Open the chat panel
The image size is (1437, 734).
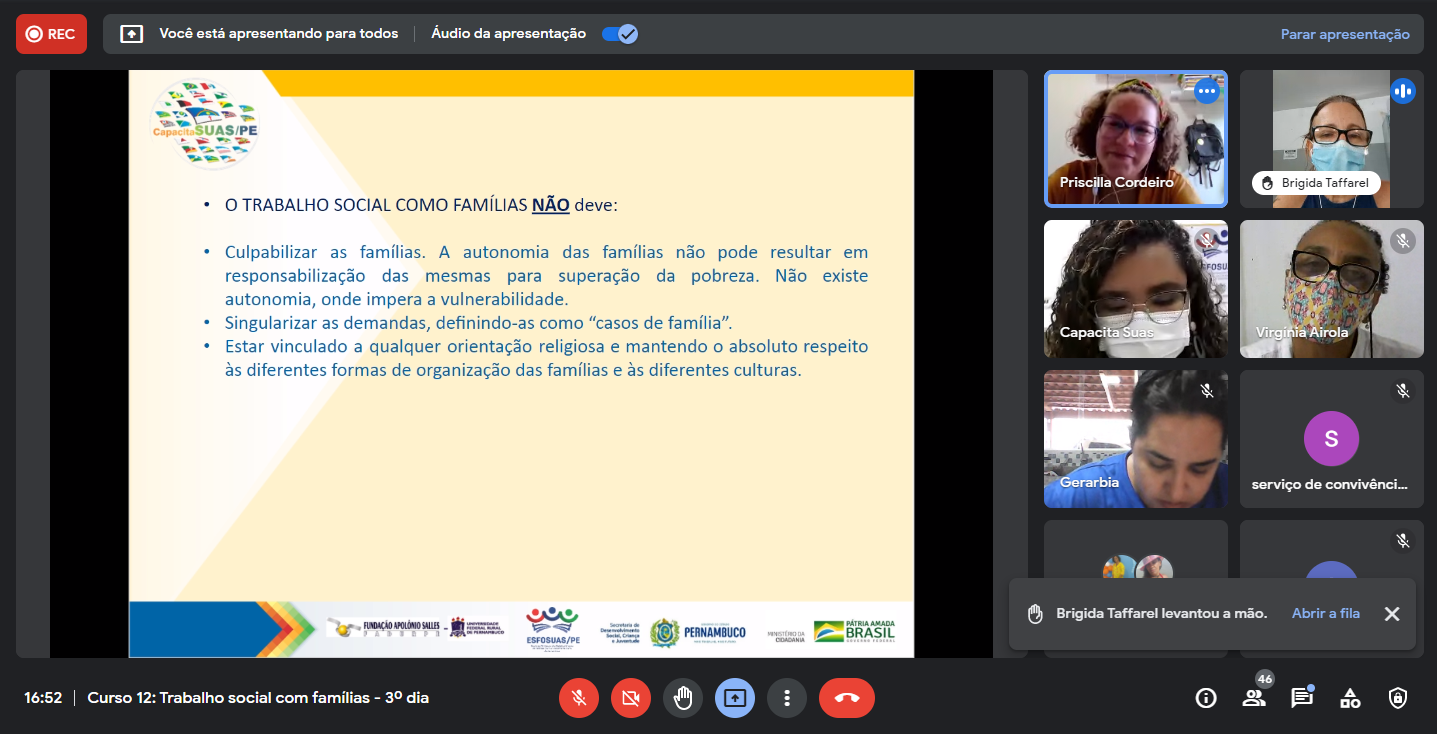(x=1301, y=698)
